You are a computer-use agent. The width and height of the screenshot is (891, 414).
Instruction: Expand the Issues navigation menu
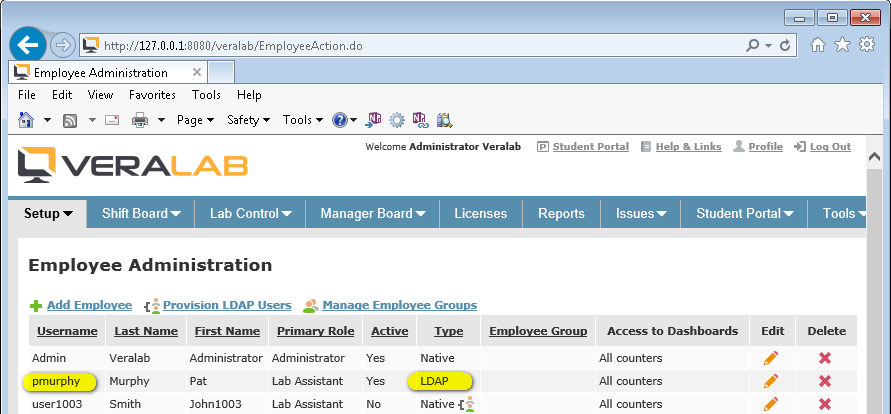[641, 214]
